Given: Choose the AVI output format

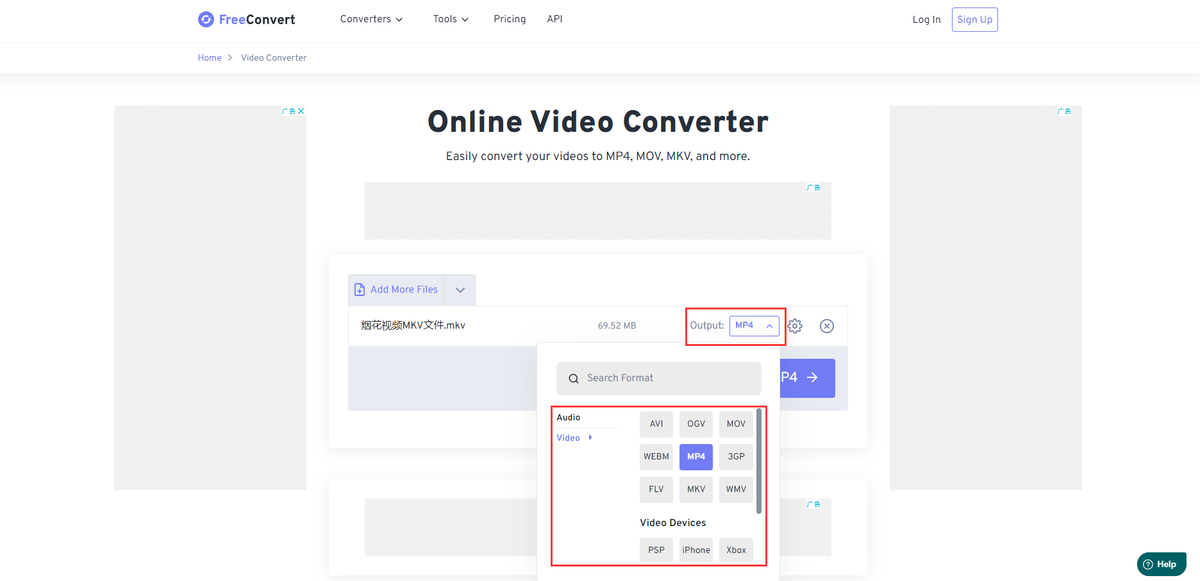Looking at the screenshot, I should 656,424.
